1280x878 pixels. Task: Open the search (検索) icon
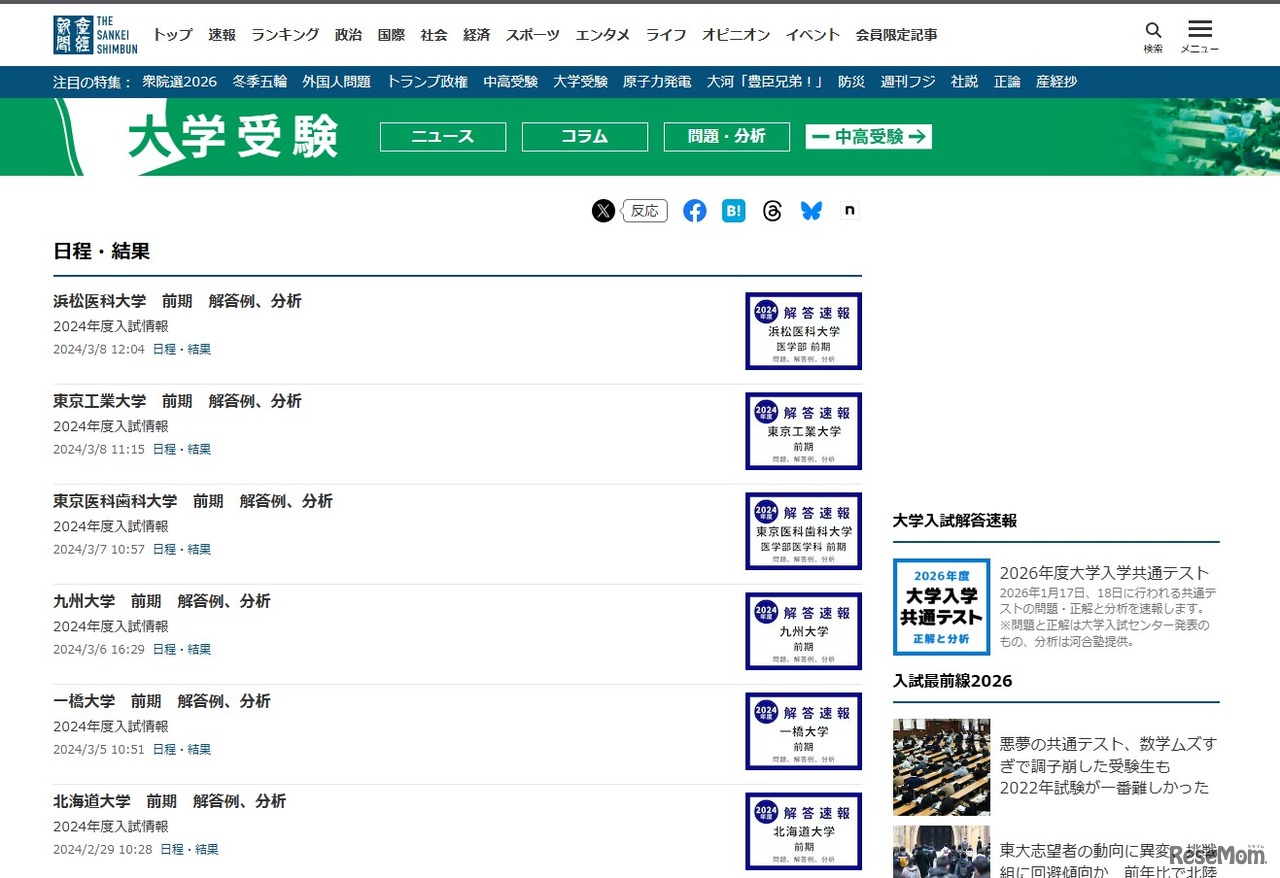[x=1152, y=33]
